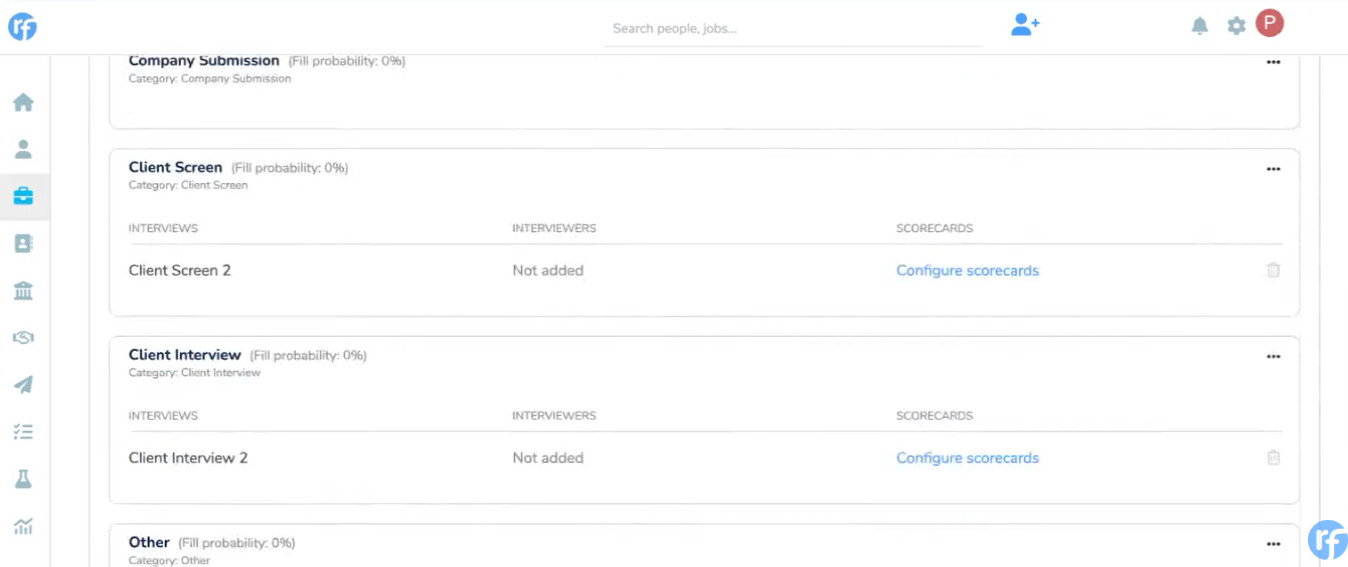
Task: Delete Client Interview 2 with trash icon
Action: pos(1273,457)
